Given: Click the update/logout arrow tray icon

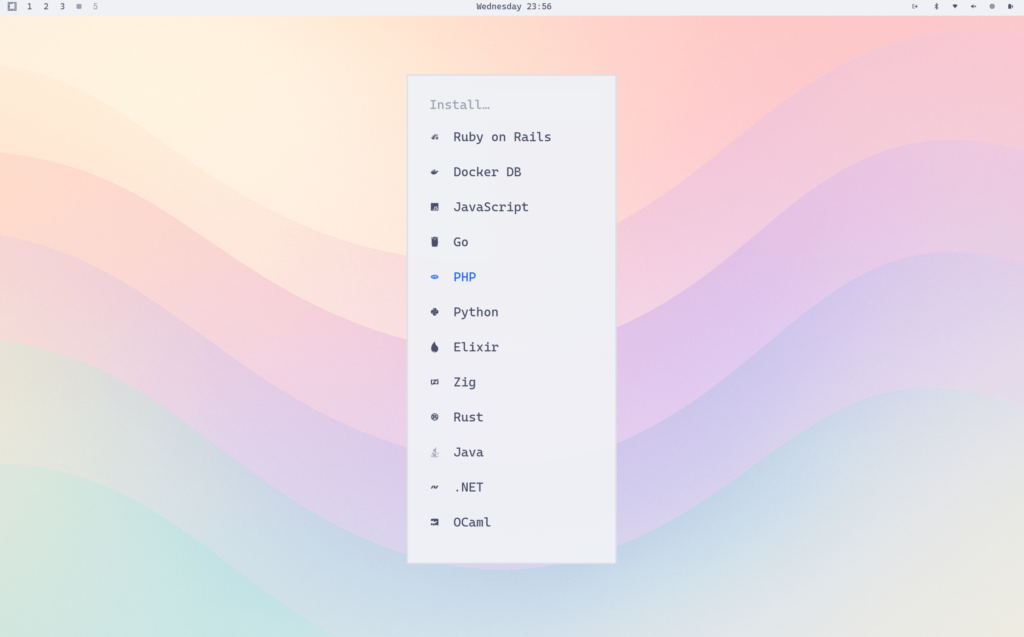Looking at the screenshot, I should pyautogui.click(x=915, y=7).
